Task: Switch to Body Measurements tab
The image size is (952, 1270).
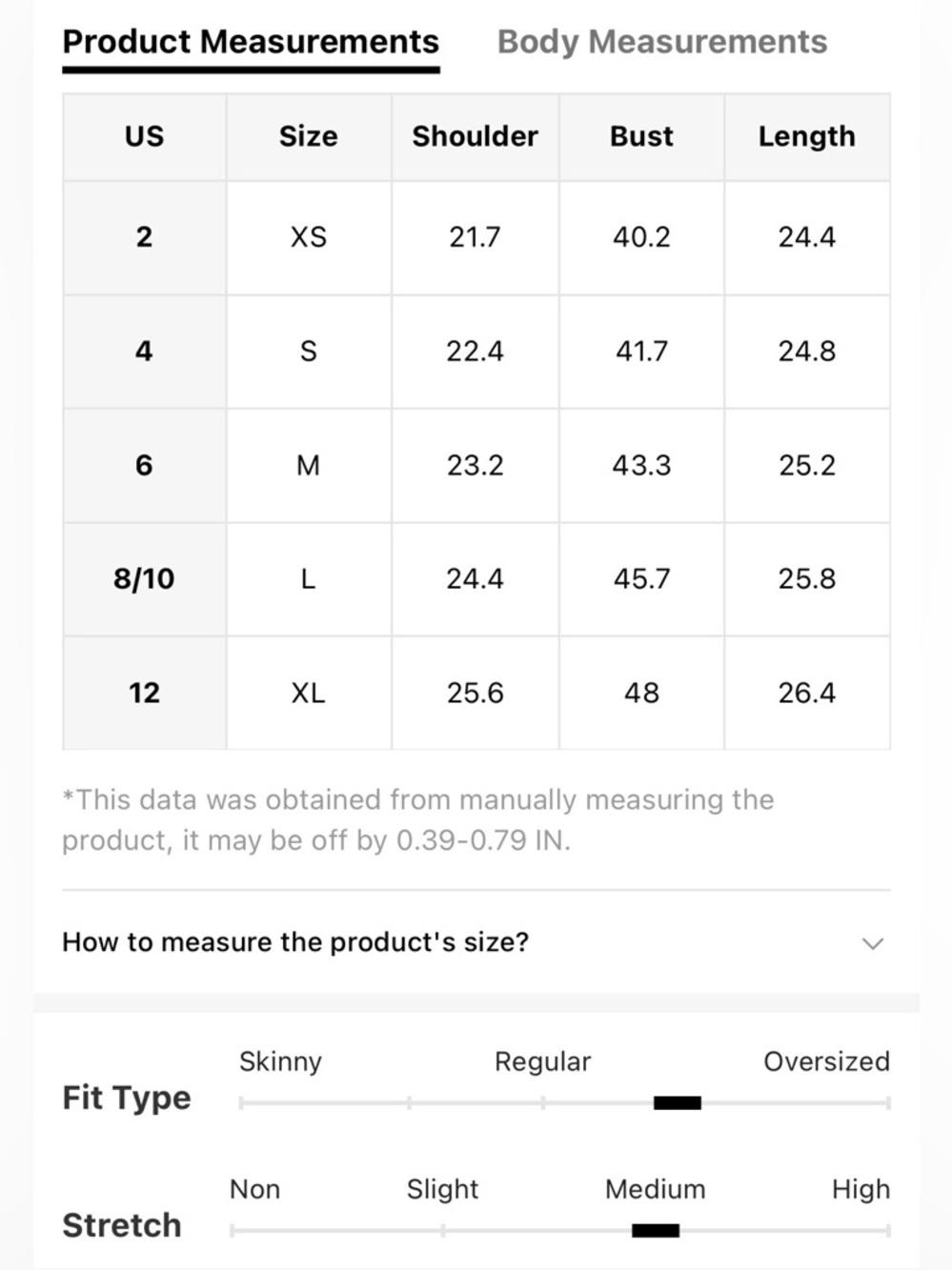Action: (662, 42)
